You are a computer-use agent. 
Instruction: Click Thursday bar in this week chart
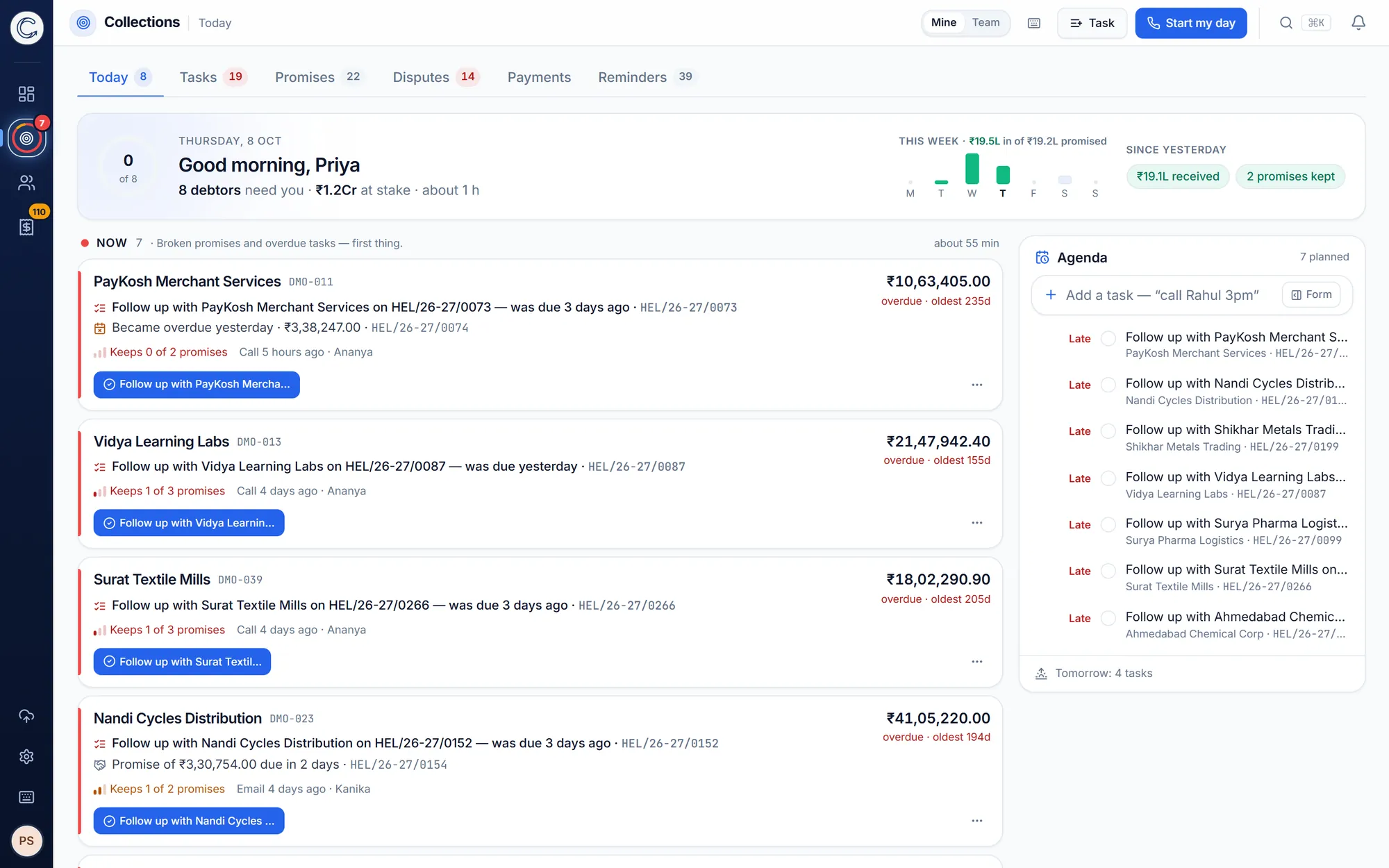click(x=1002, y=175)
